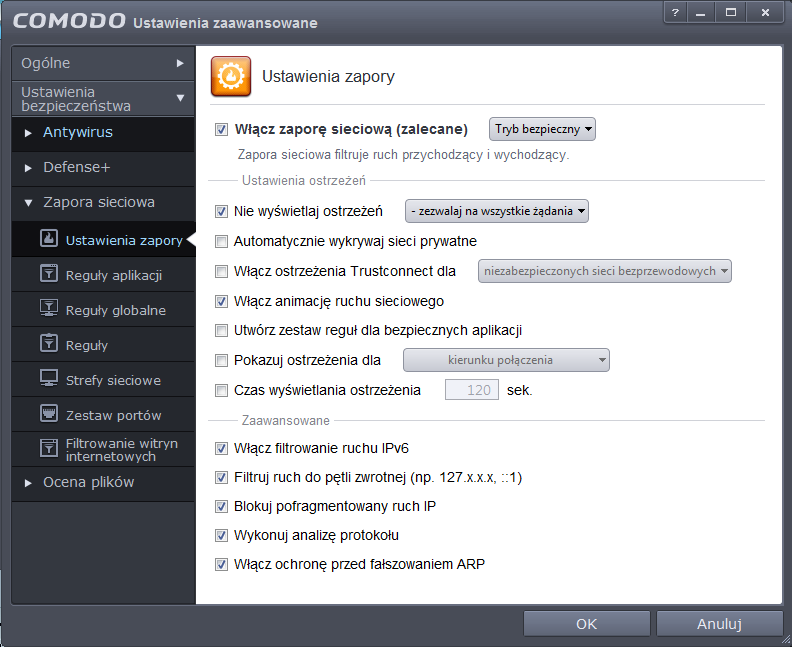This screenshot has height=647, width=792.
Task: Open Zestaw portów page
Action: point(103,414)
